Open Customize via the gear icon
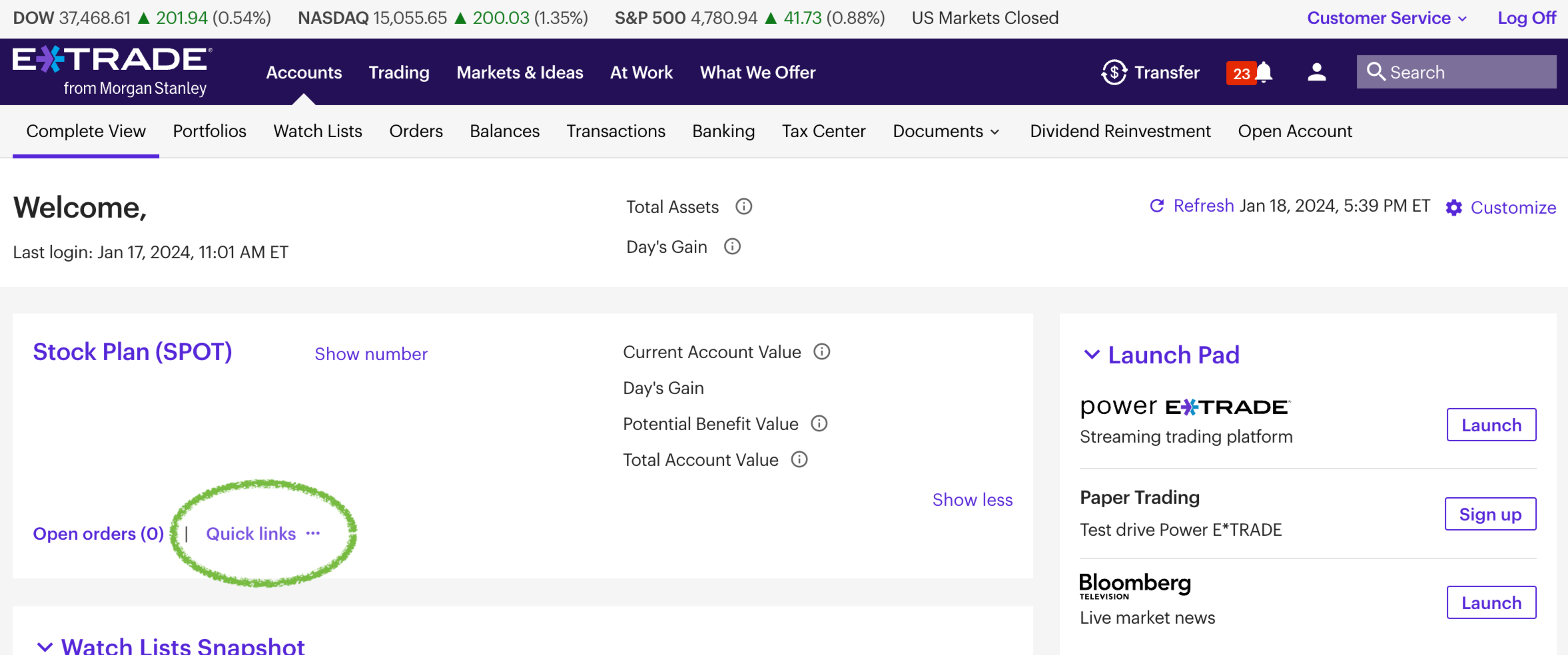 (x=1455, y=207)
